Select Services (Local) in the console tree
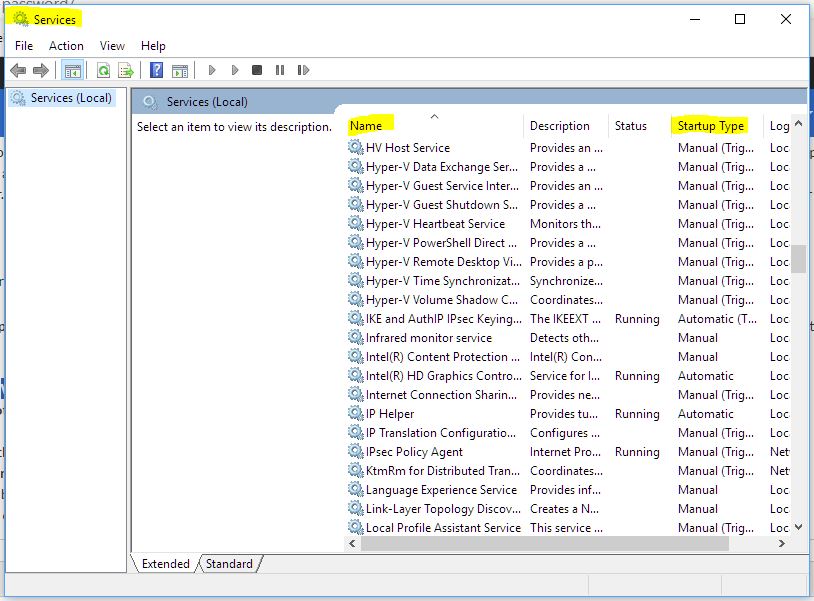This screenshot has width=814, height=601. [x=62, y=98]
